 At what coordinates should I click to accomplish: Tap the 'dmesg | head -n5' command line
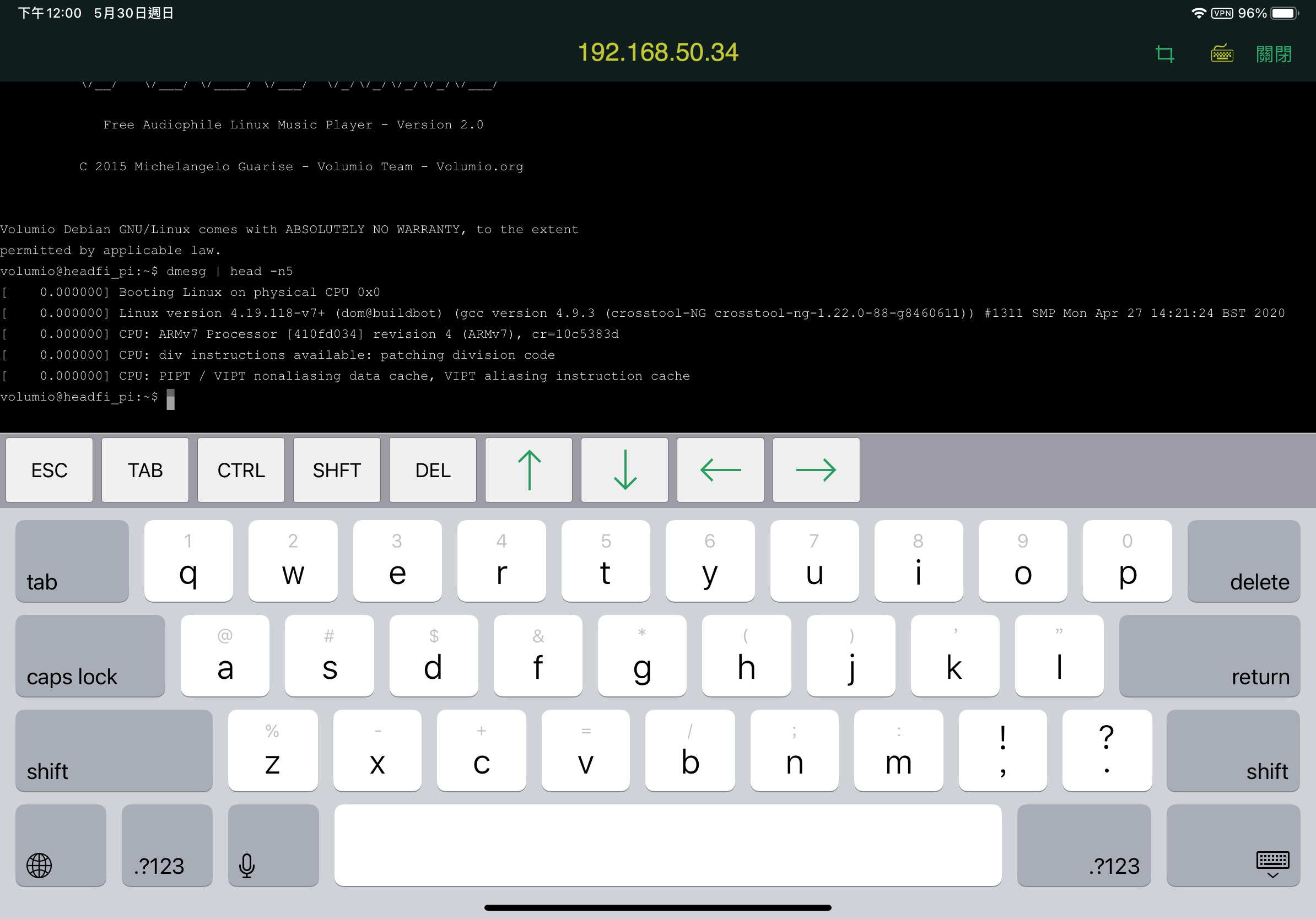[x=229, y=272]
